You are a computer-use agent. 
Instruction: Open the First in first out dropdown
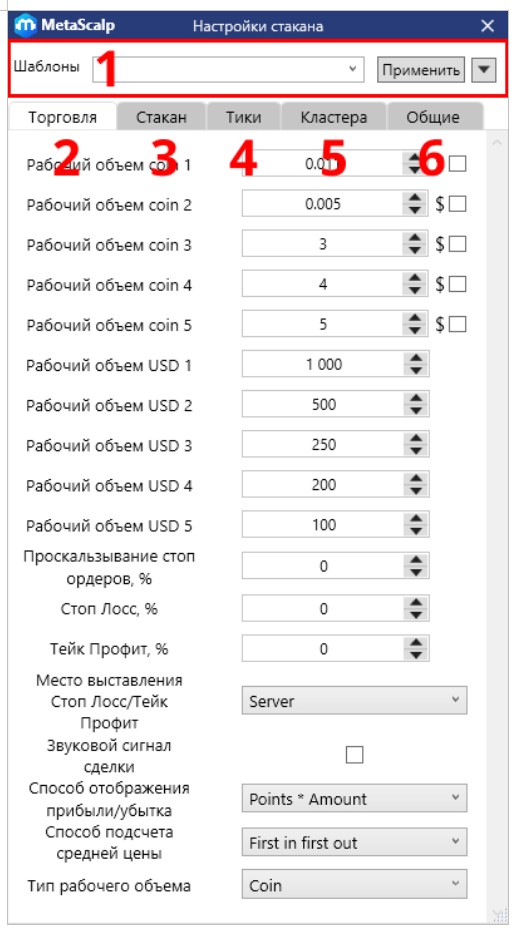354,842
